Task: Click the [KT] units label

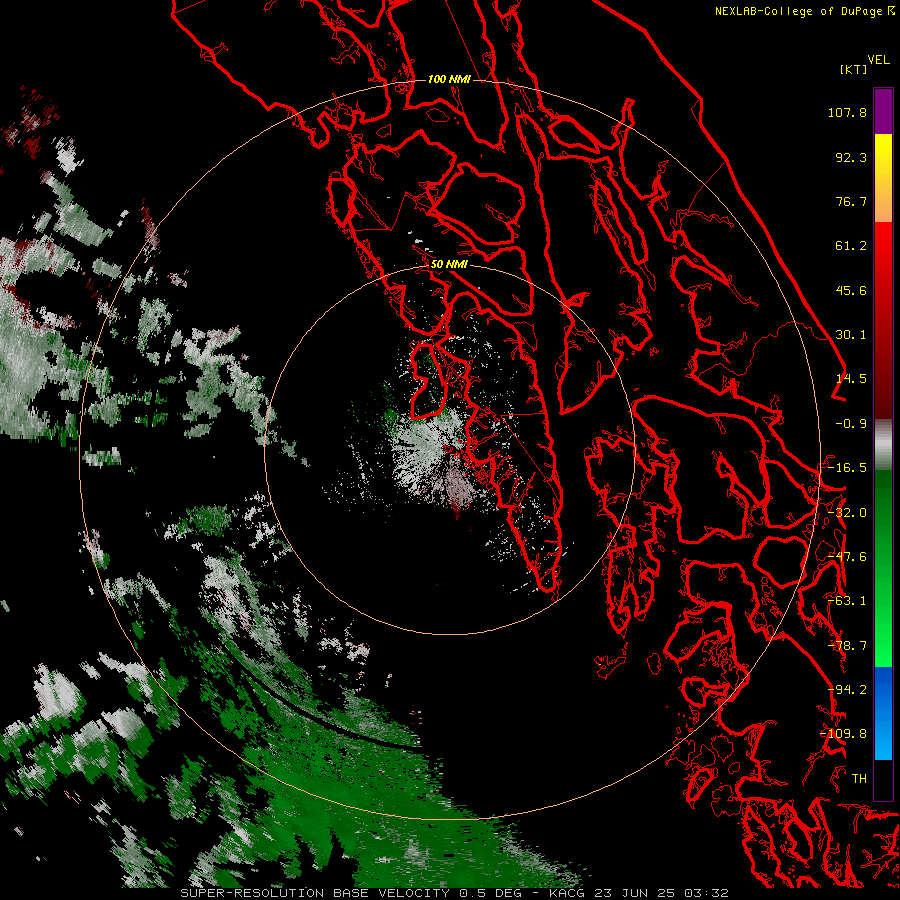Action: [854, 69]
